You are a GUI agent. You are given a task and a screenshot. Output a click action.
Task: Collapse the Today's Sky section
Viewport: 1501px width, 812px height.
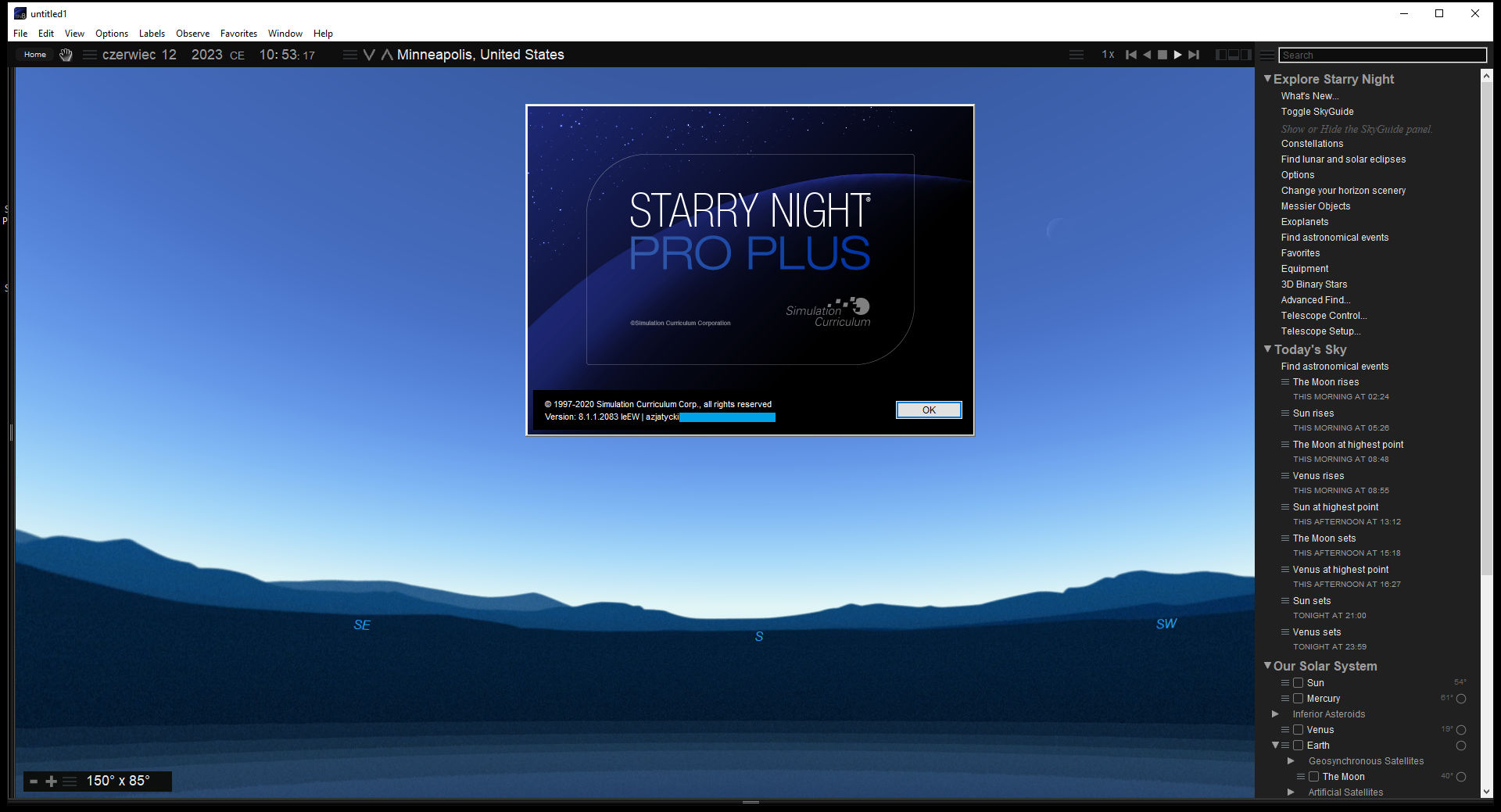coord(1267,349)
